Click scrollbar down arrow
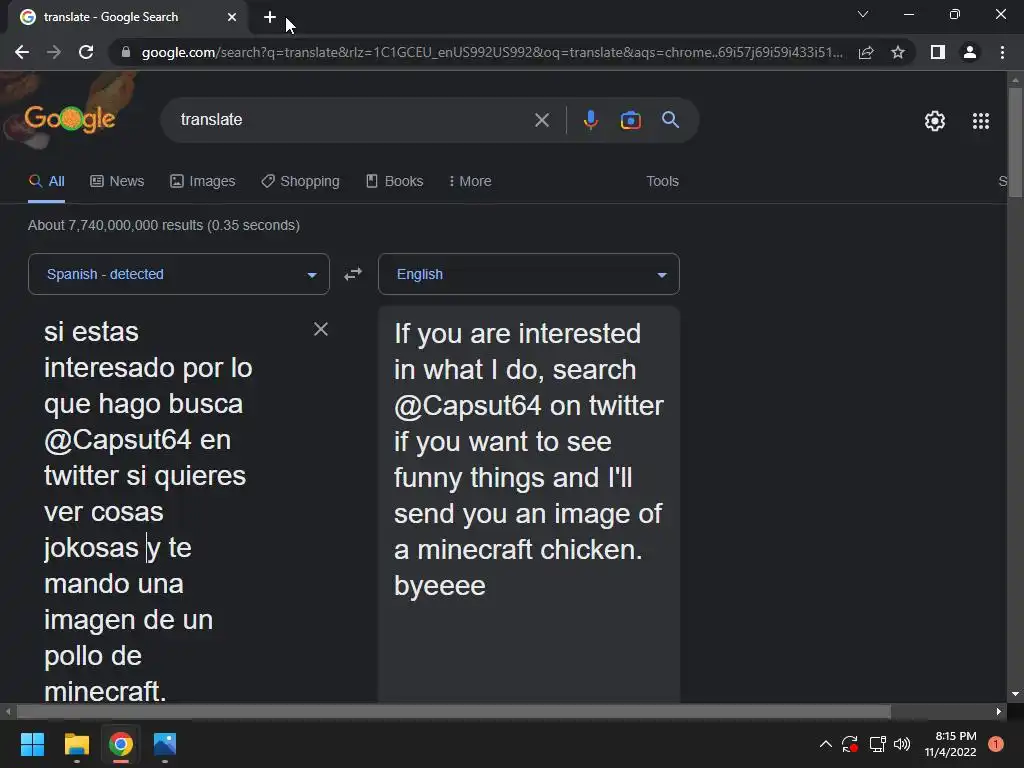This screenshot has height=768, width=1024. [x=1015, y=694]
